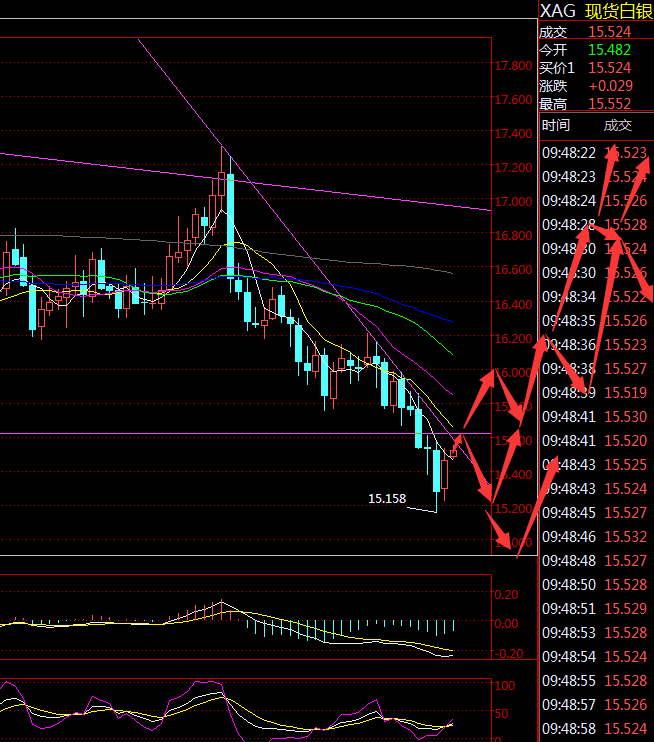654x742 pixels.
Task: Click the tick time 09:48:48
Action: pos(569,561)
